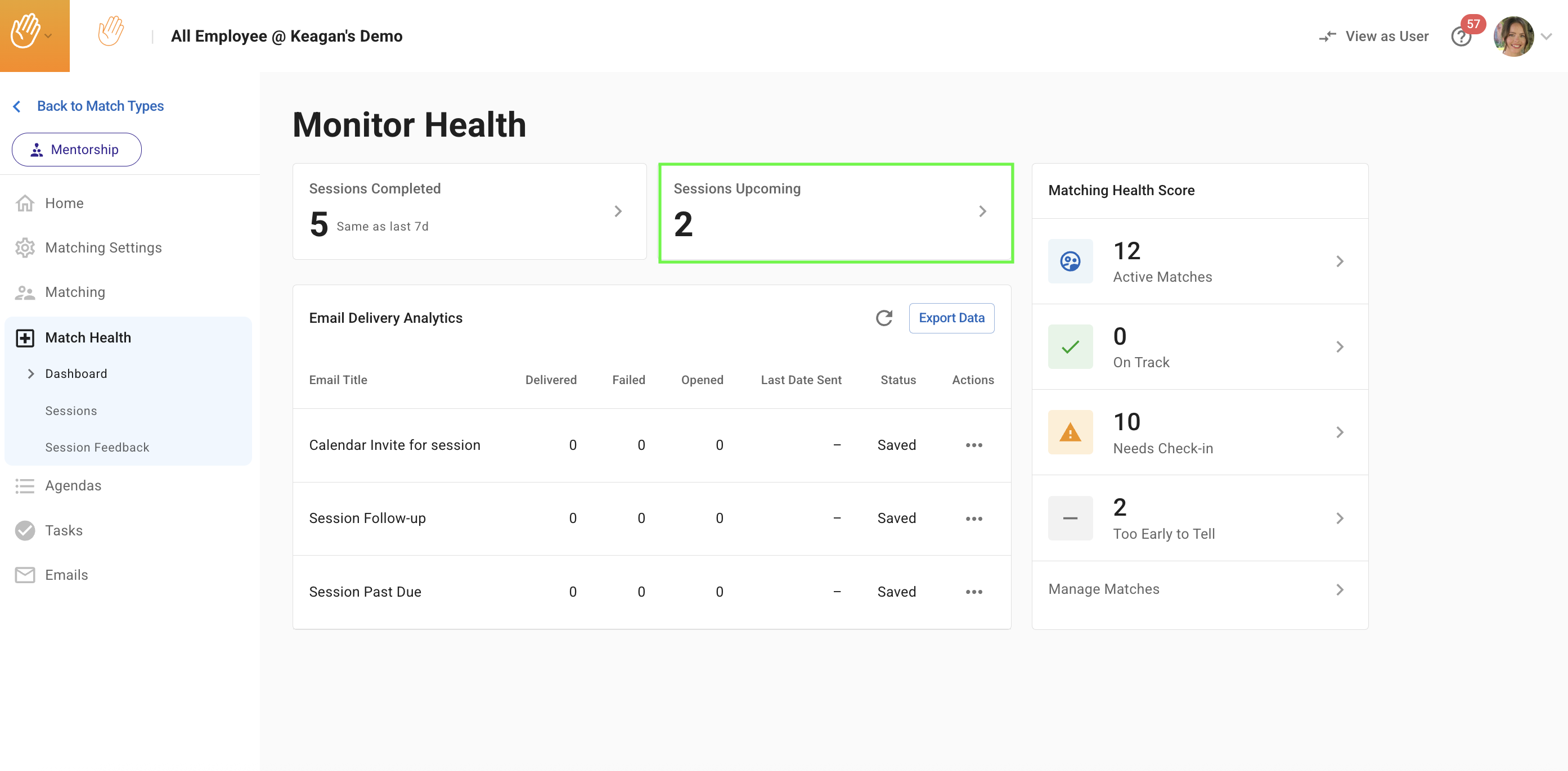Open actions menu for Session Past Due row
1568x771 pixels.
[973, 592]
